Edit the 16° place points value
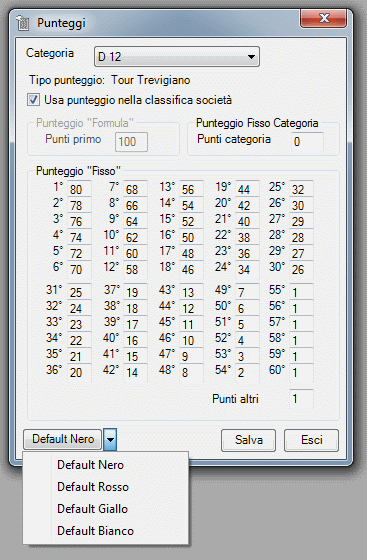Image resolution: width=367 pixels, height=560 pixels. tap(191, 237)
